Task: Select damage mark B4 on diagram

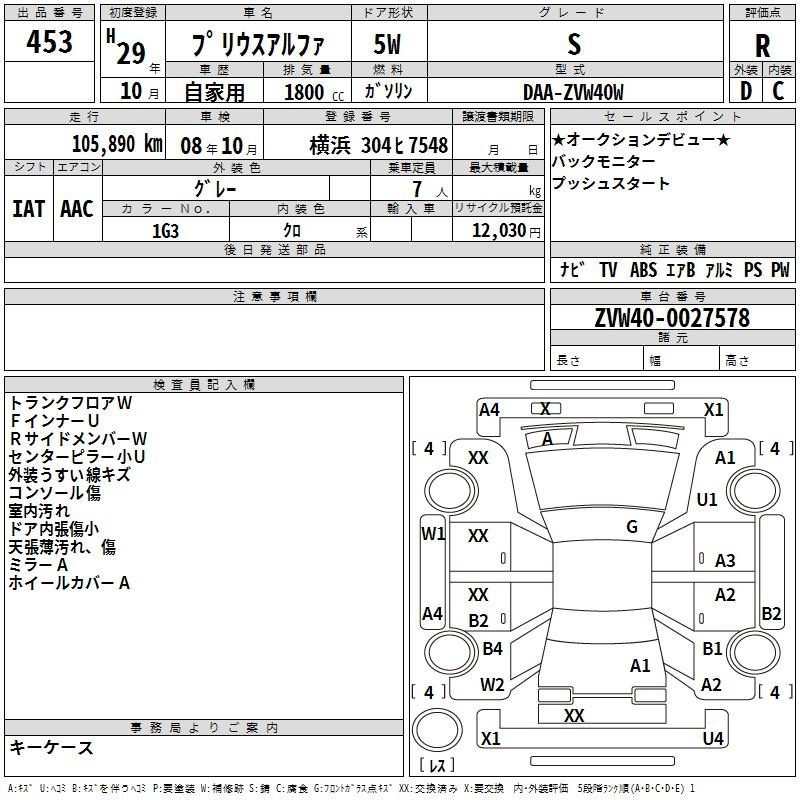Action: [492, 648]
